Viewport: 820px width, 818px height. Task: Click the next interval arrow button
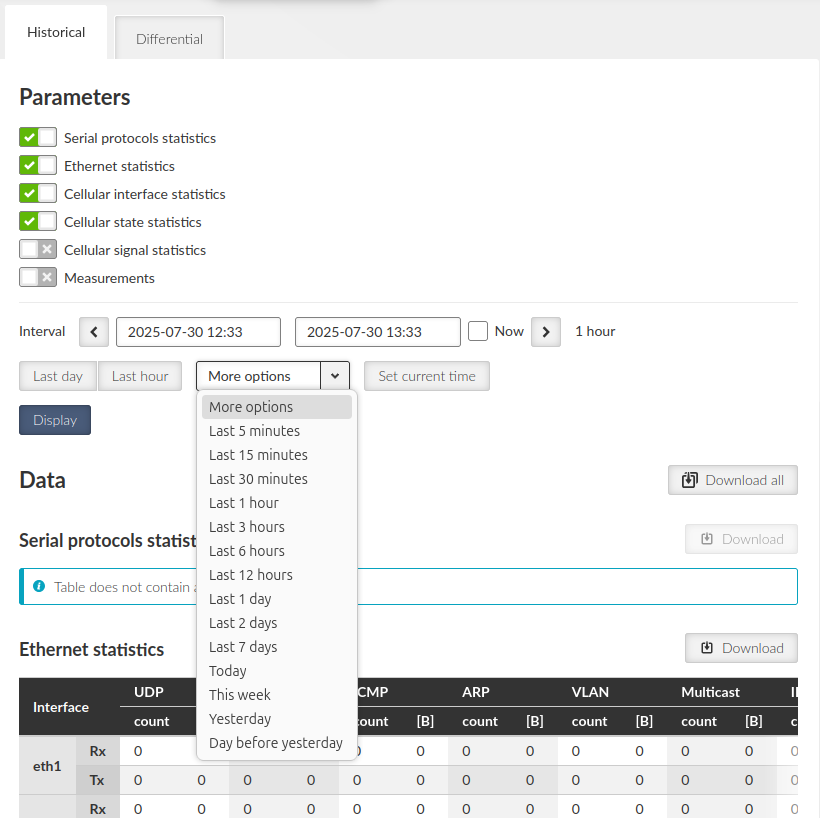point(545,332)
